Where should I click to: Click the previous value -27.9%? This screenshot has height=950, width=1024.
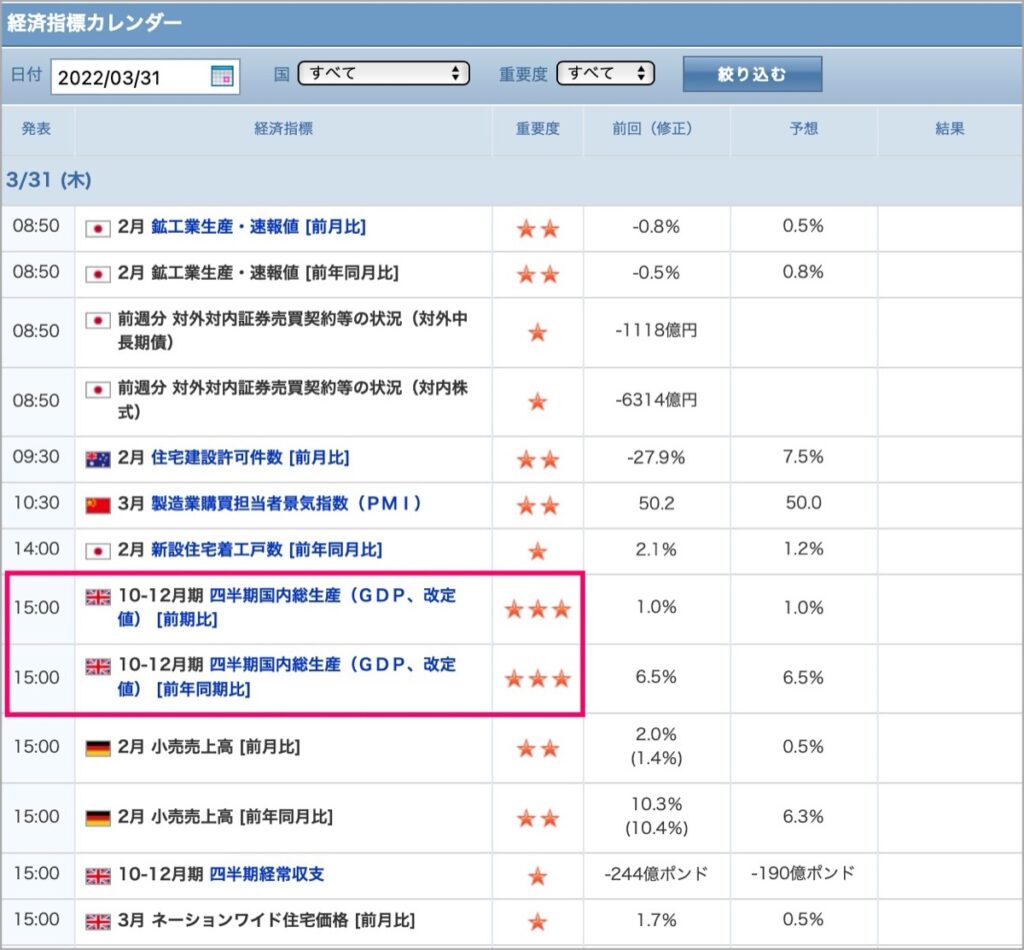pyautogui.click(x=656, y=457)
